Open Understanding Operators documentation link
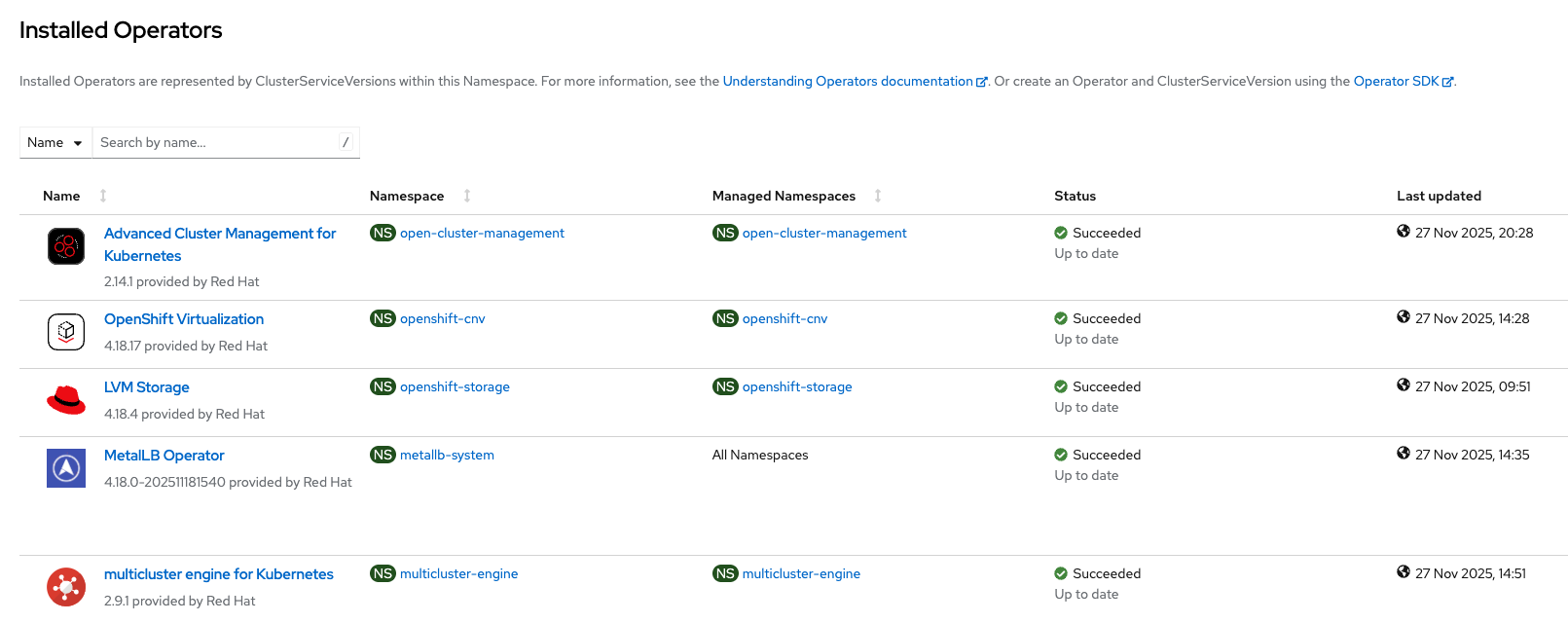The image size is (1568, 623). click(847, 82)
